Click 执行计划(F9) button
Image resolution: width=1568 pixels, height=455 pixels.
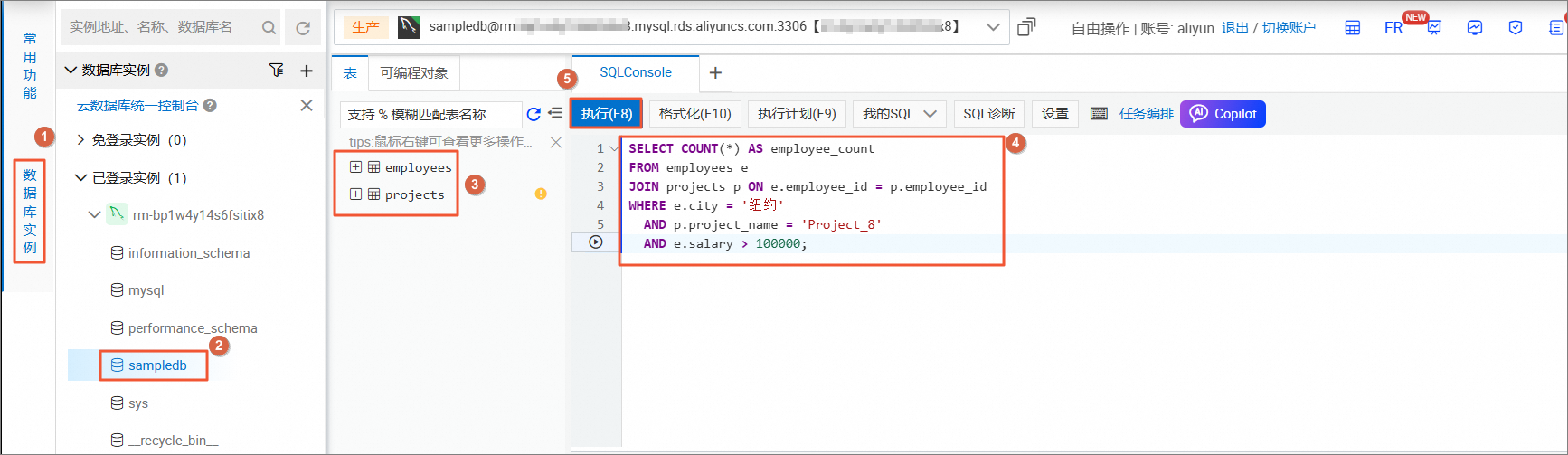pos(797,114)
